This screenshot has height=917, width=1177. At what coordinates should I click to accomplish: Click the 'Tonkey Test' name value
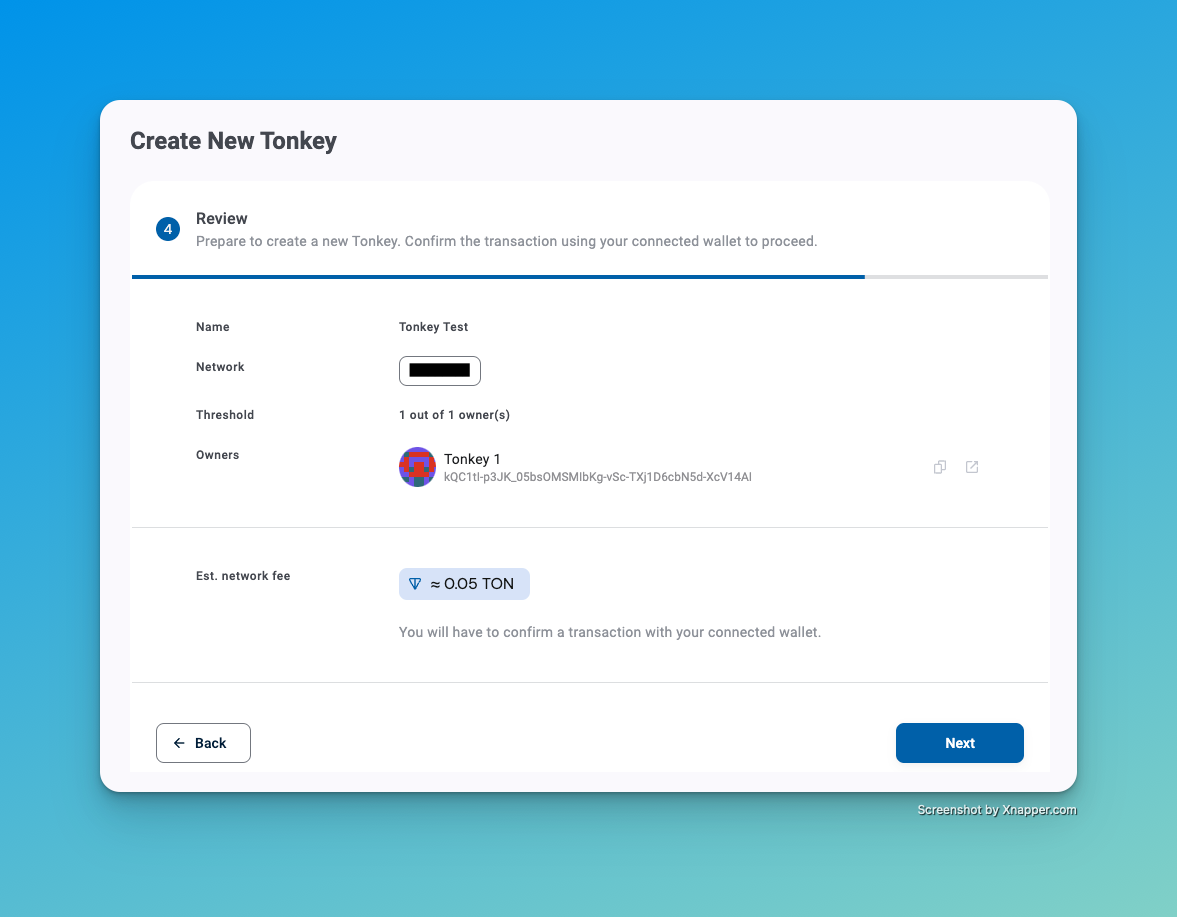[433, 326]
